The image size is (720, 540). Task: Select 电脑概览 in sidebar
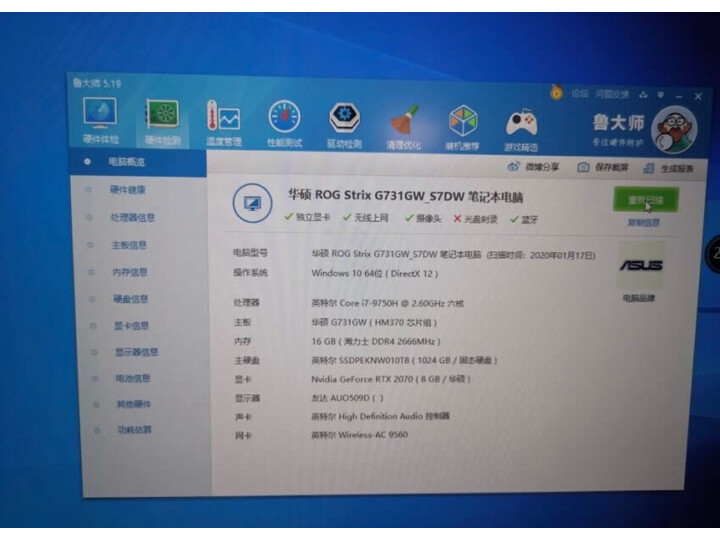pyautogui.click(x=138, y=162)
